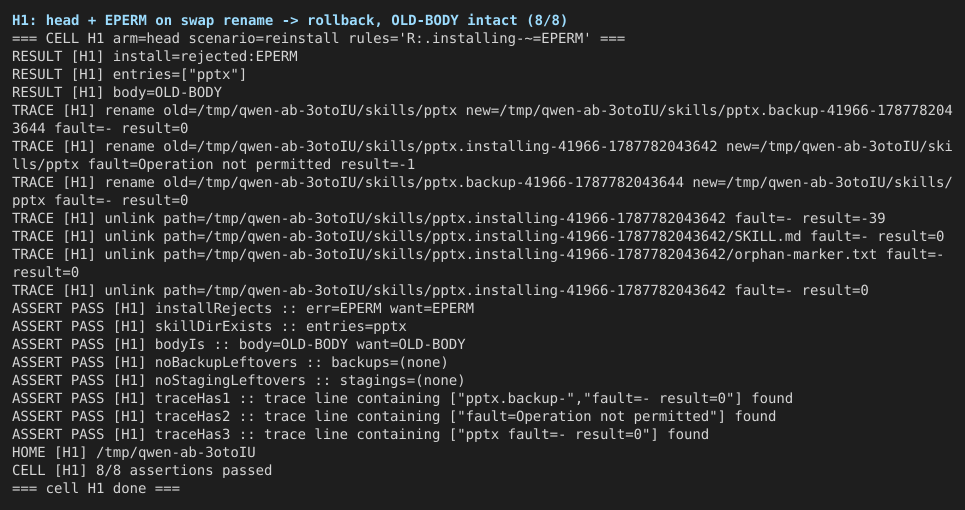Viewport: 965px width, 510px height.
Task: Click the first TRACE rename to pptx.backup line
Action: point(482,119)
